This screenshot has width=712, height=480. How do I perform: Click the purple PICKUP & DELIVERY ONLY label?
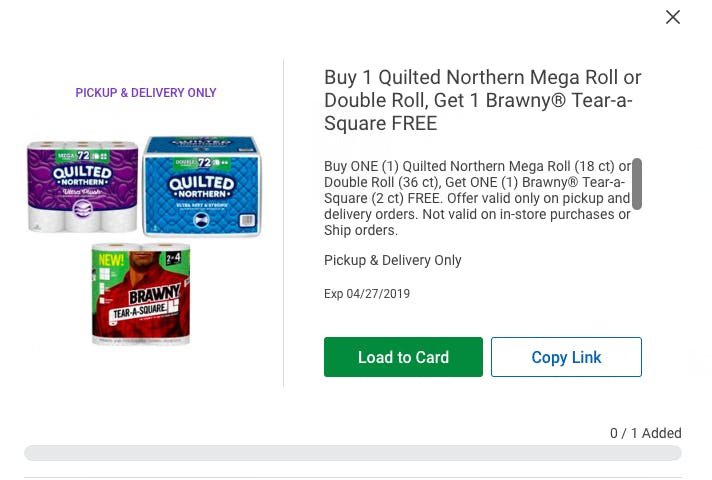[146, 93]
